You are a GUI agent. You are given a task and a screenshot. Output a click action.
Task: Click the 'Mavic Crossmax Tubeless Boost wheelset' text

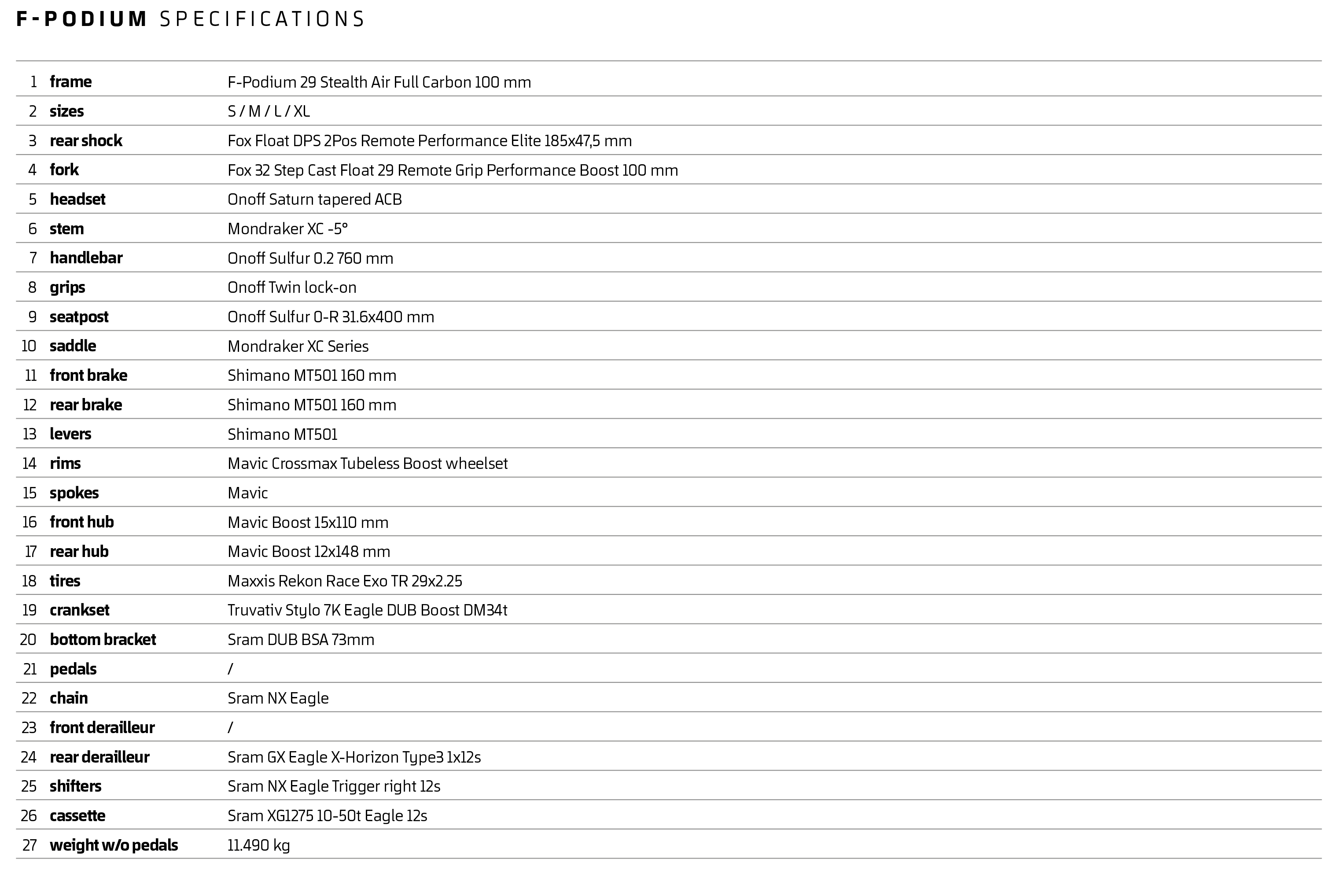pyautogui.click(x=367, y=464)
